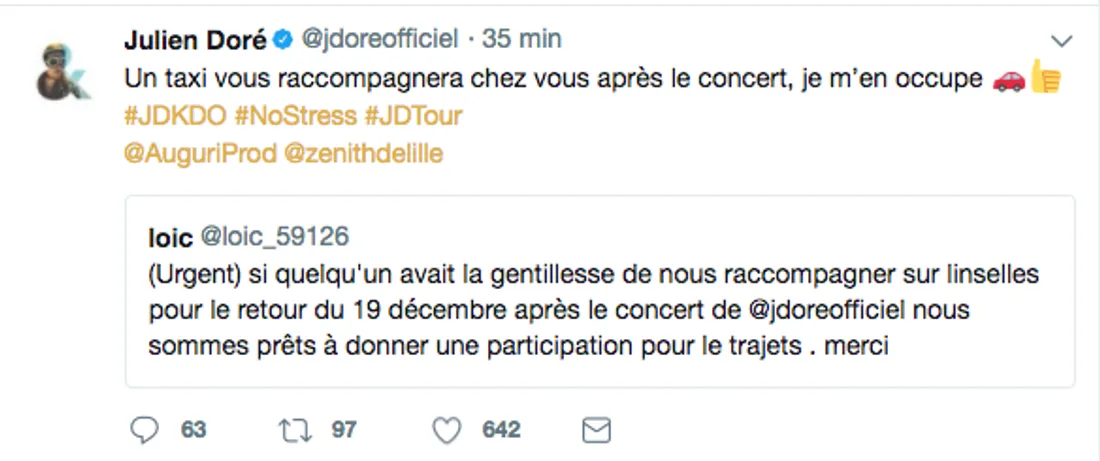This screenshot has height=461, width=1100.
Task: Click the Julien Doré display name
Action: point(197,39)
